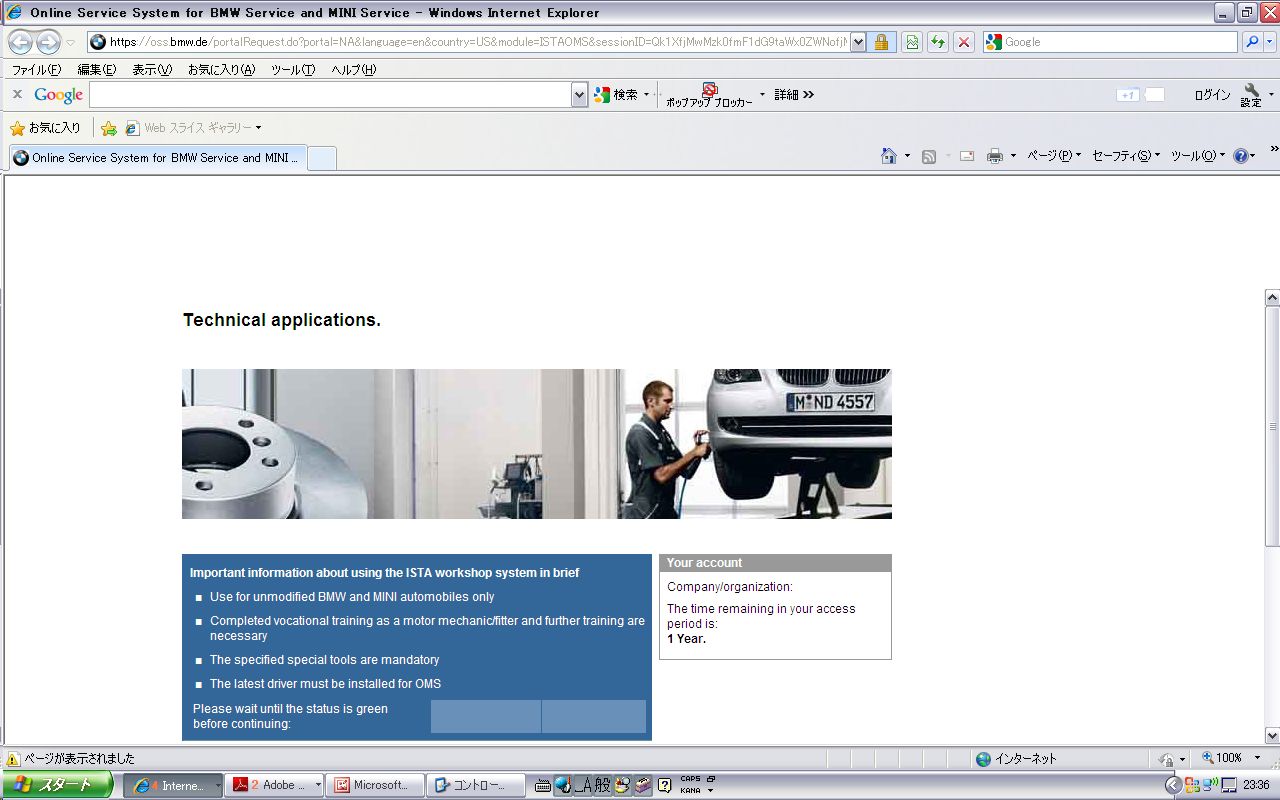Click the Google Toolbar 検索 button
1280x800 pixels.
point(616,94)
